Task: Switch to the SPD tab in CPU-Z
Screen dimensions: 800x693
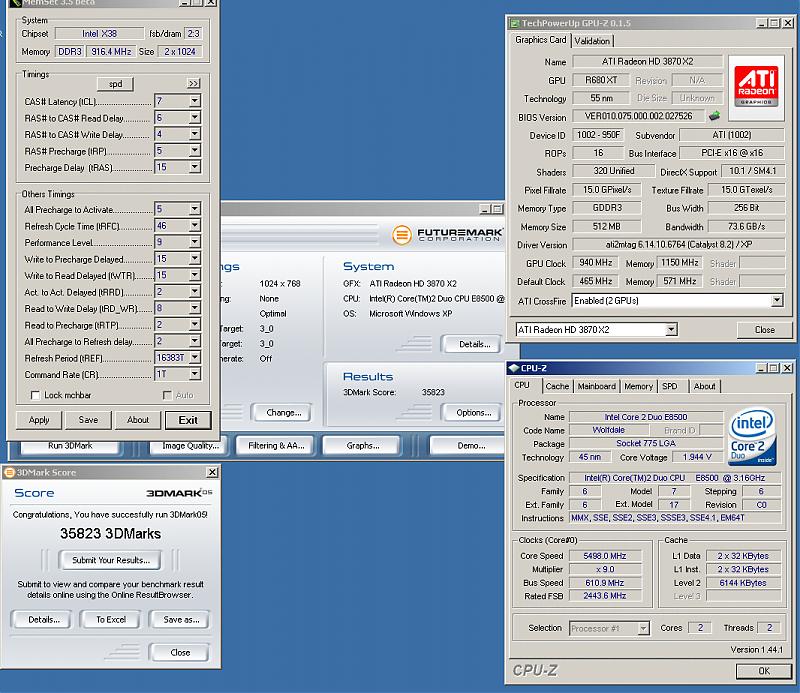Action: click(669, 386)
